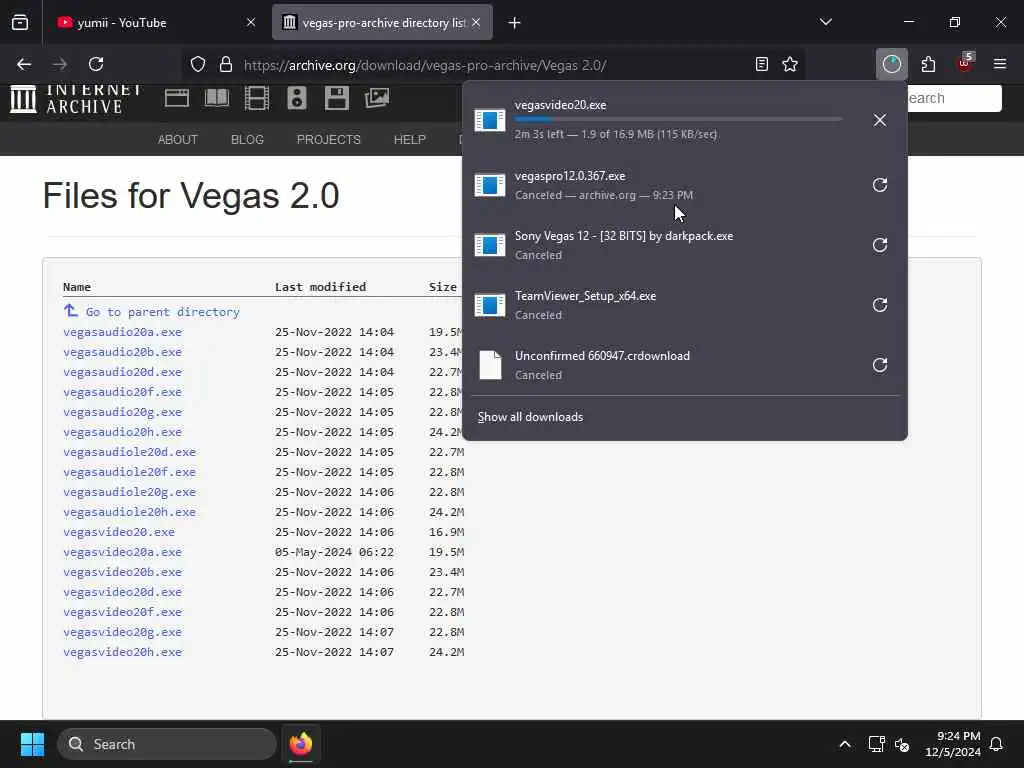Viewport: 1024px width, 768px height.
Task: Click the Internet Archive search field
Action: pos(954,98)
